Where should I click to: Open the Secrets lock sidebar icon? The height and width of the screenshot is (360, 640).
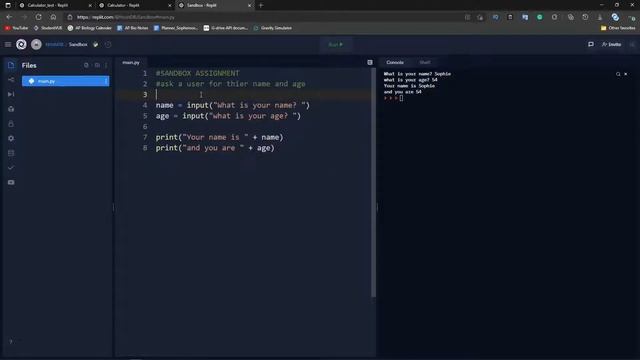[11, 124]
